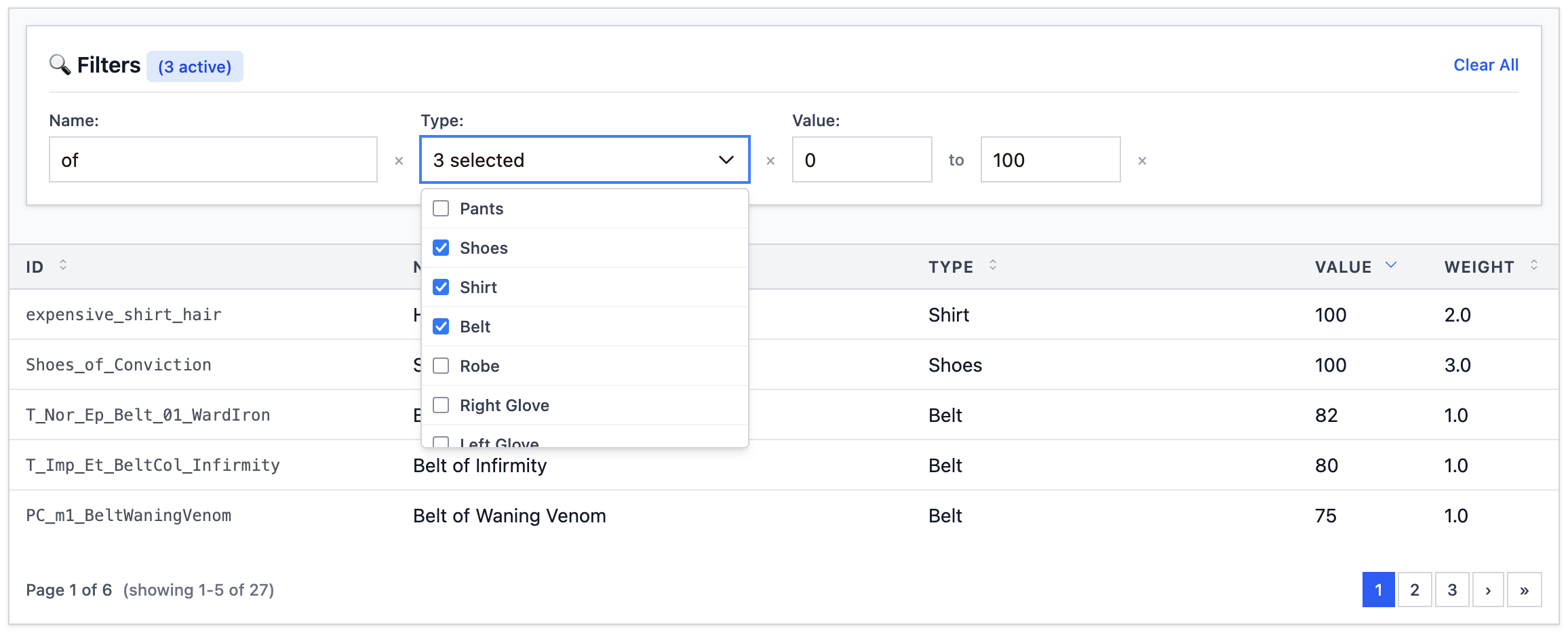Click the magnifying glass Filters icon
Screen dimensions: 1568x635
tap(60, 65)
